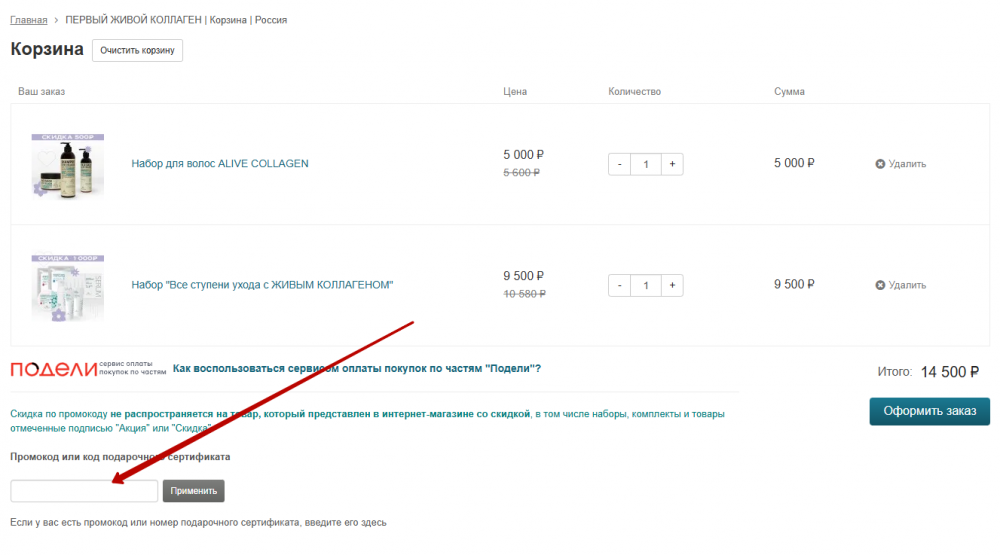1000x555 pixels.
Task: Open the Главная breadcrumb link
Action: coord(29,20)
